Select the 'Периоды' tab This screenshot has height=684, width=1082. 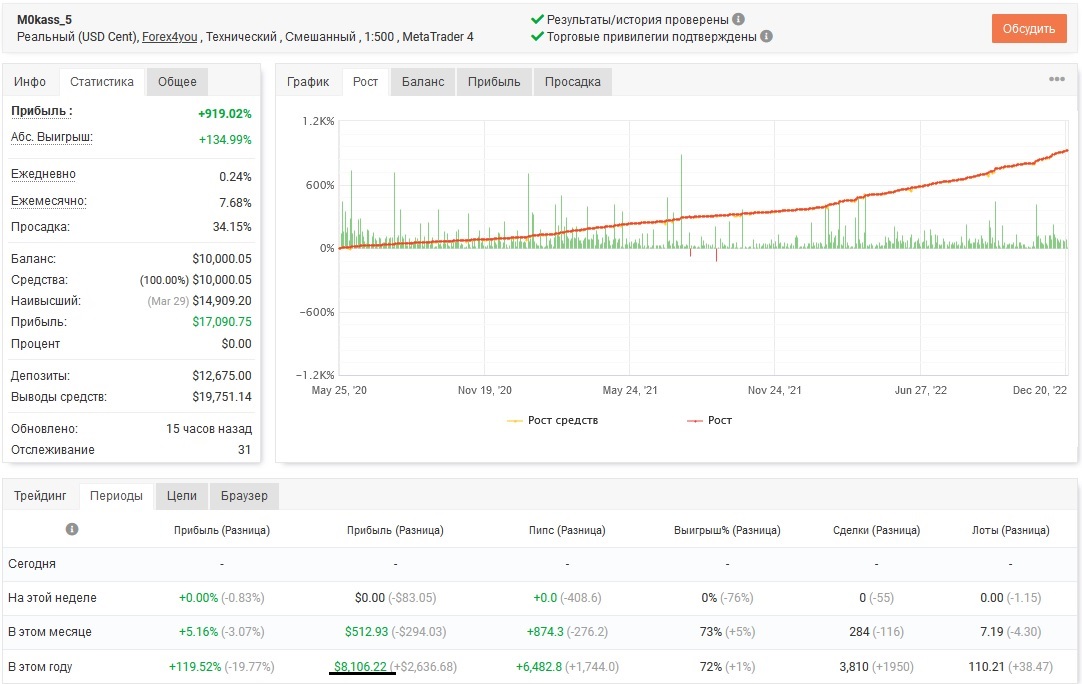click(116, 496)
